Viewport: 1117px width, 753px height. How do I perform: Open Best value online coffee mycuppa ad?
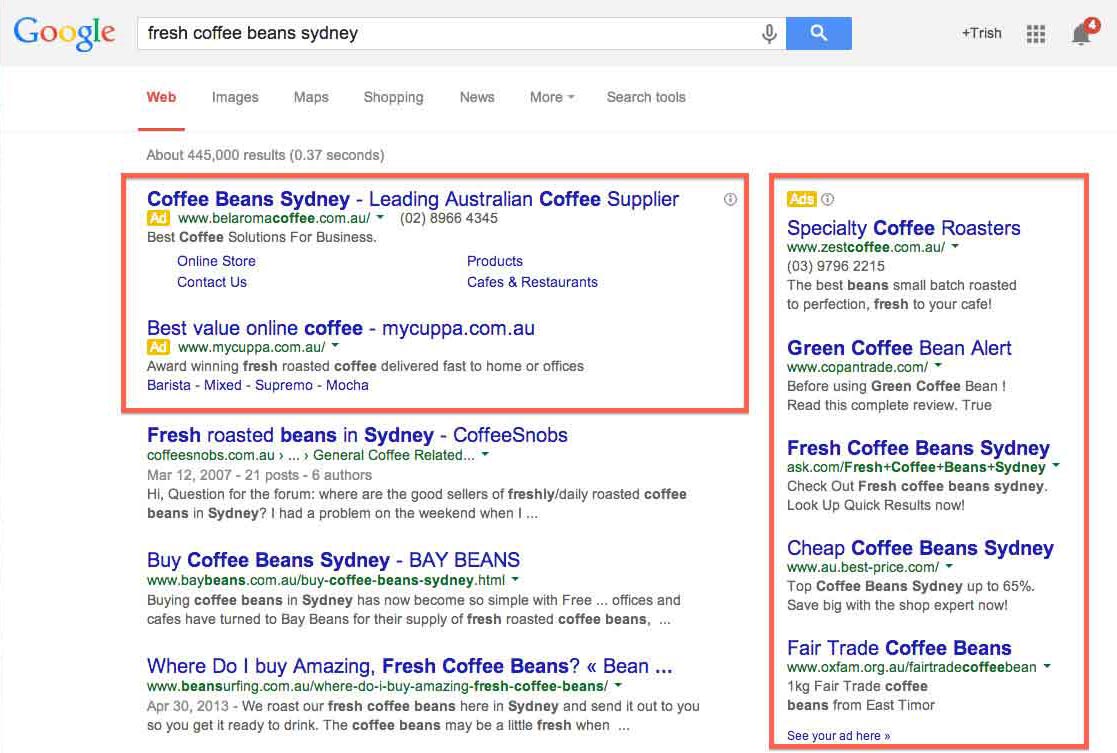[x=341, y=328]
